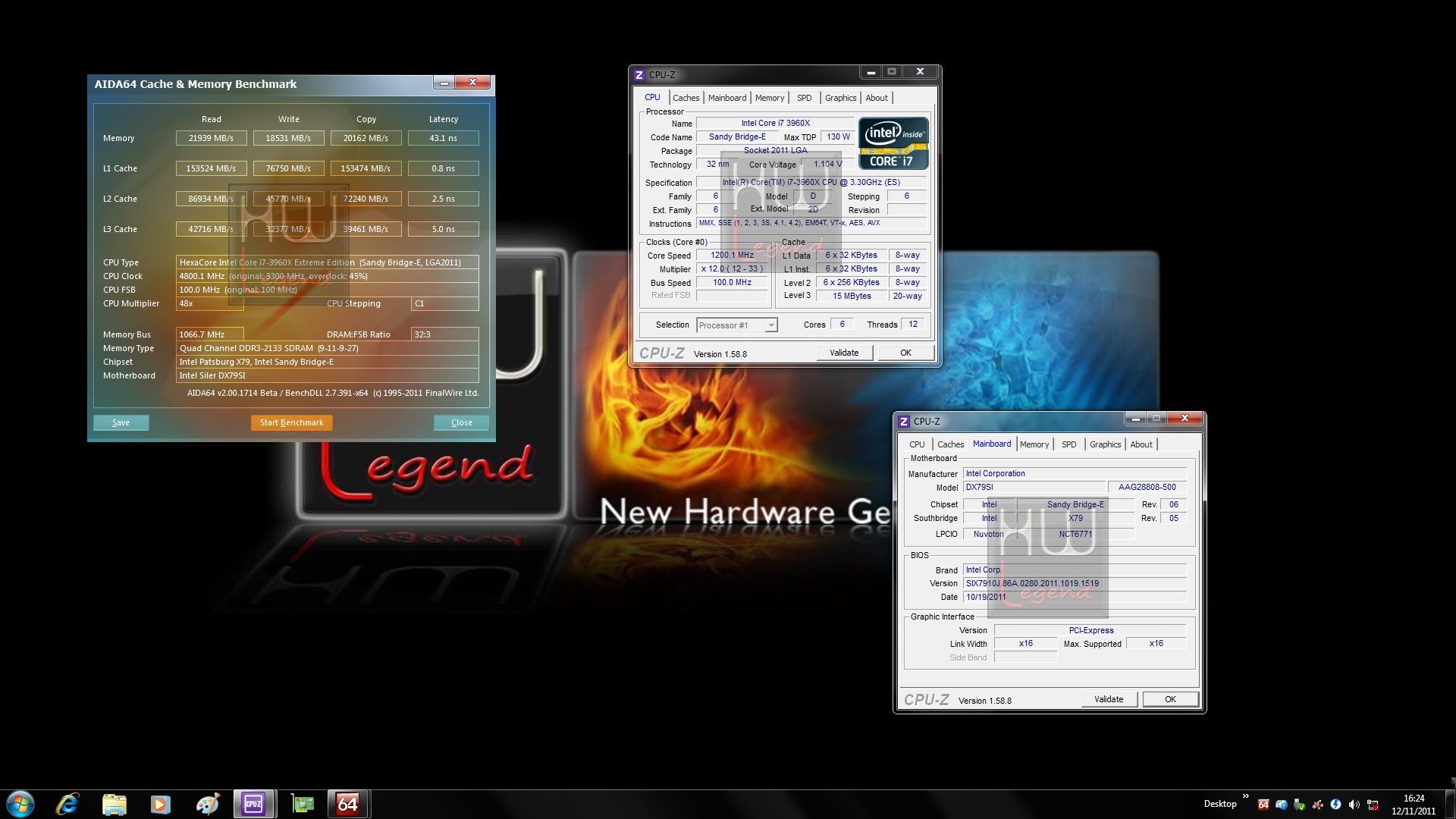Open the Start menu orb
This screenshot has width=1456, height=819.
[x=20, y=804]
